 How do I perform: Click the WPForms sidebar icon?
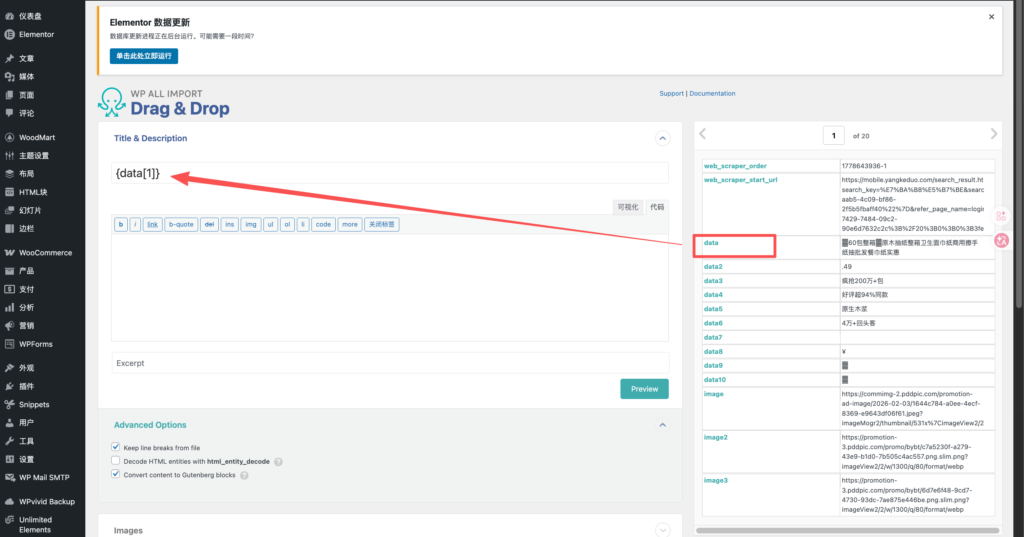click(x=9, y=344)
